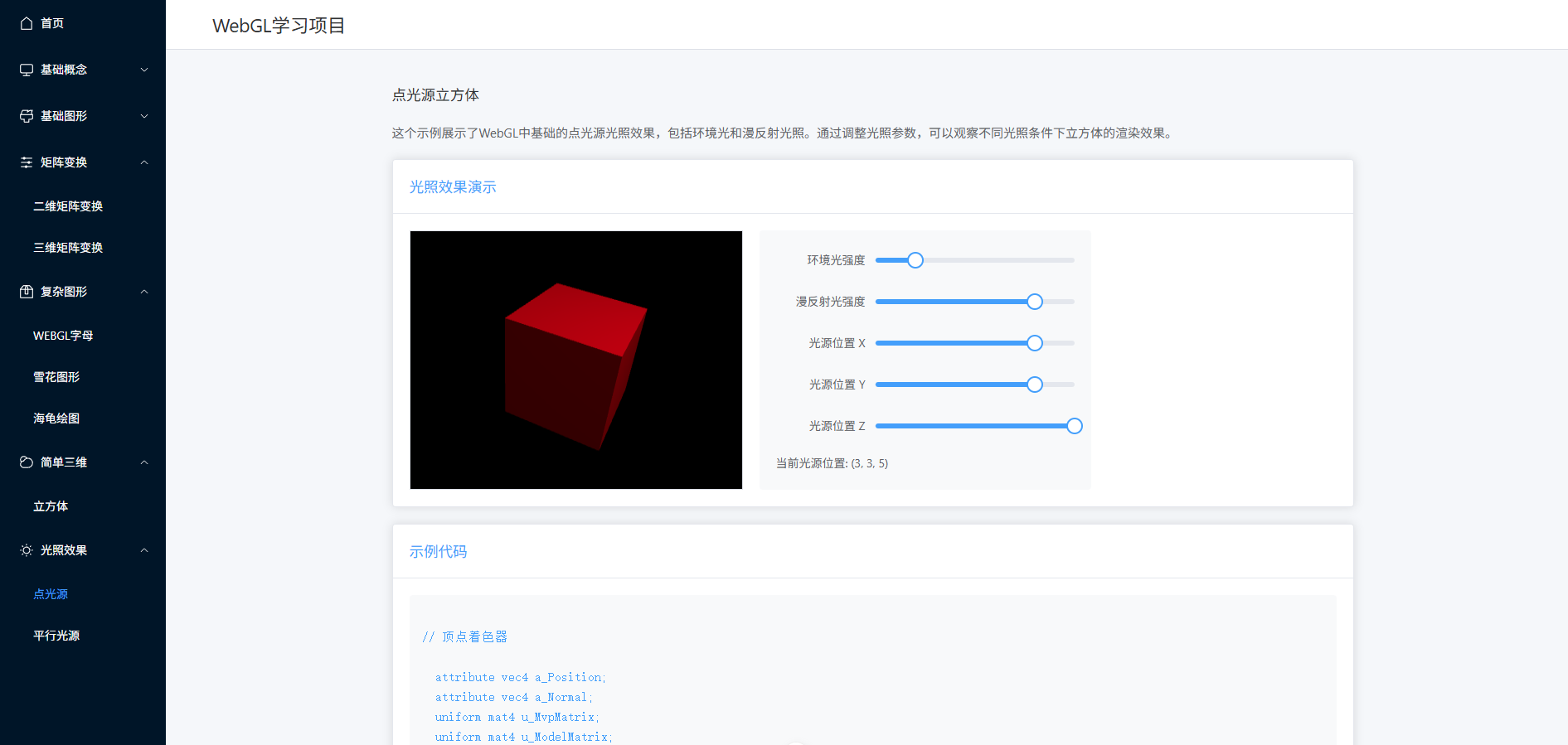
Task: Click the 环境光强度 slider handle
Action: [915, 260]
